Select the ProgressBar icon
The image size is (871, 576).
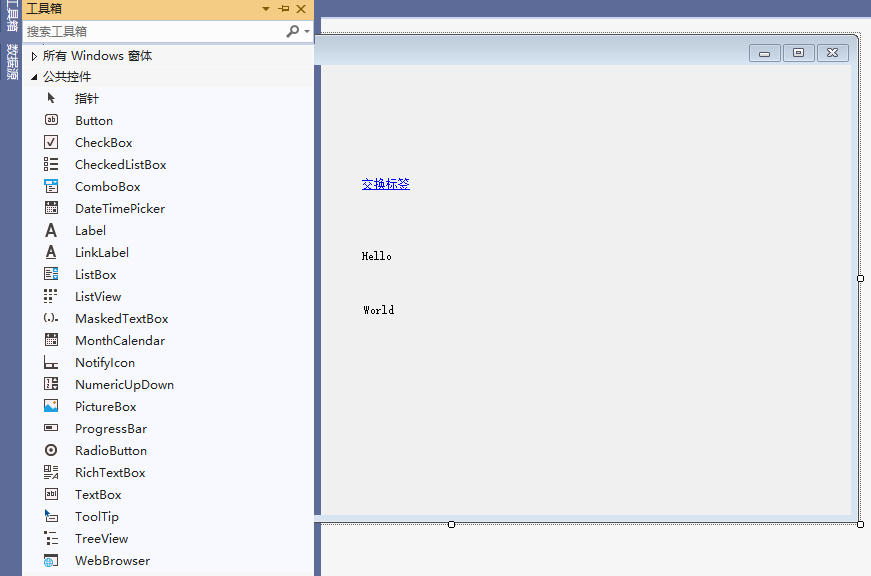point(51,428)
